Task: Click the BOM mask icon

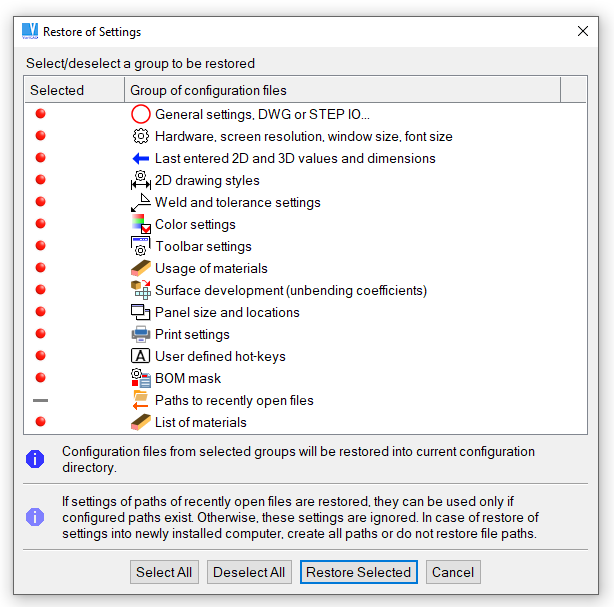Action: click(x=141, y=378)
